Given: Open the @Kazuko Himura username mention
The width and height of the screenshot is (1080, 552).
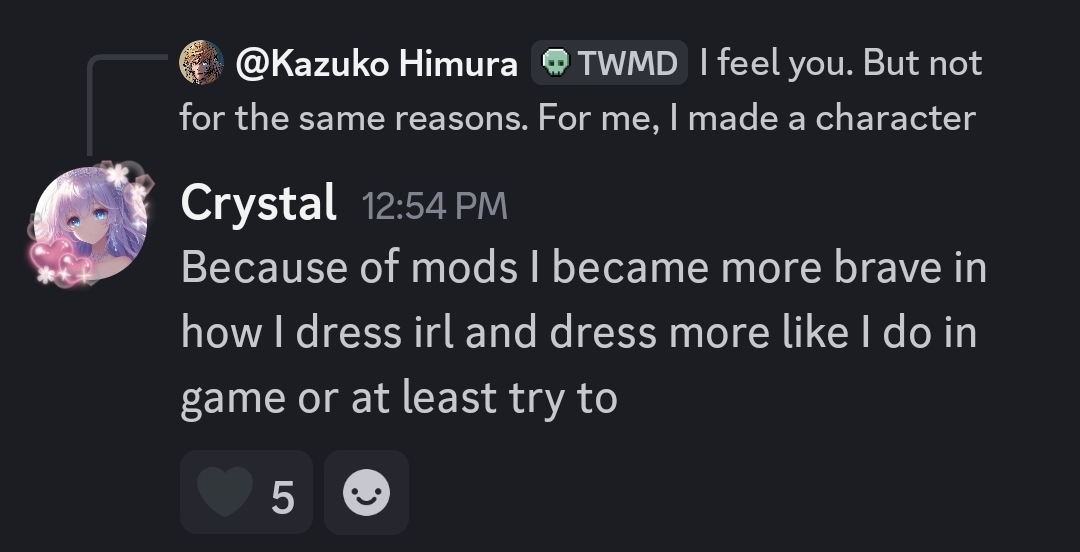Looking at the screenshot, I should tap(377, 64).
